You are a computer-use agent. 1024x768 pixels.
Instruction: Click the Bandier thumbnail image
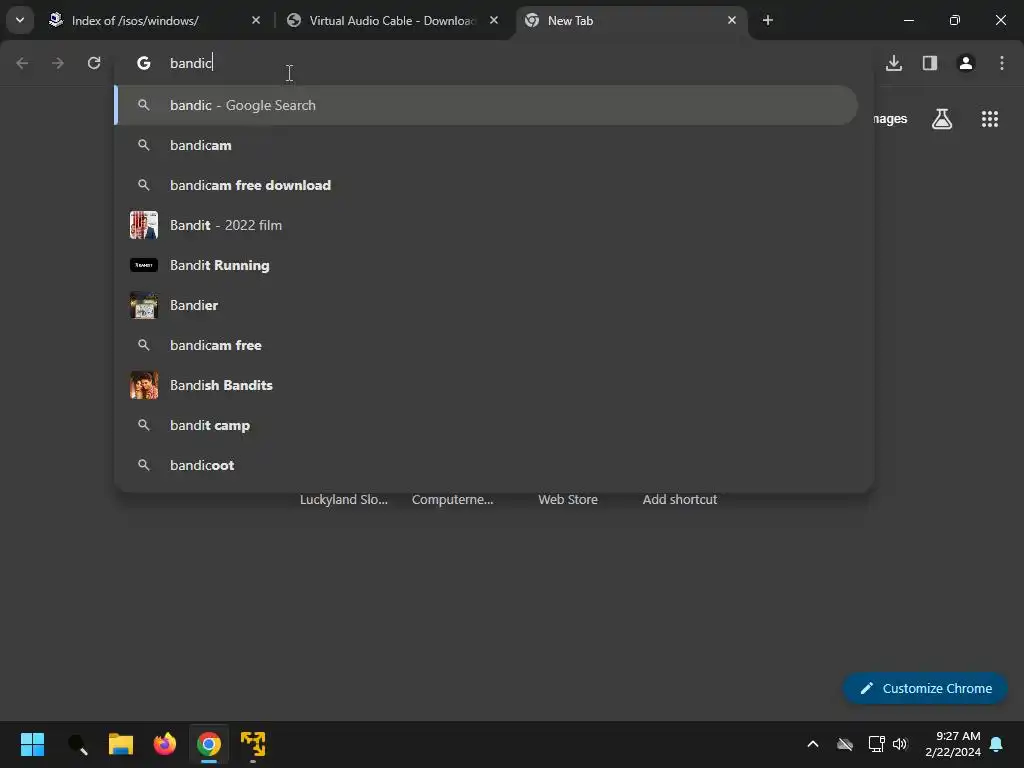(x=144, y=305)
